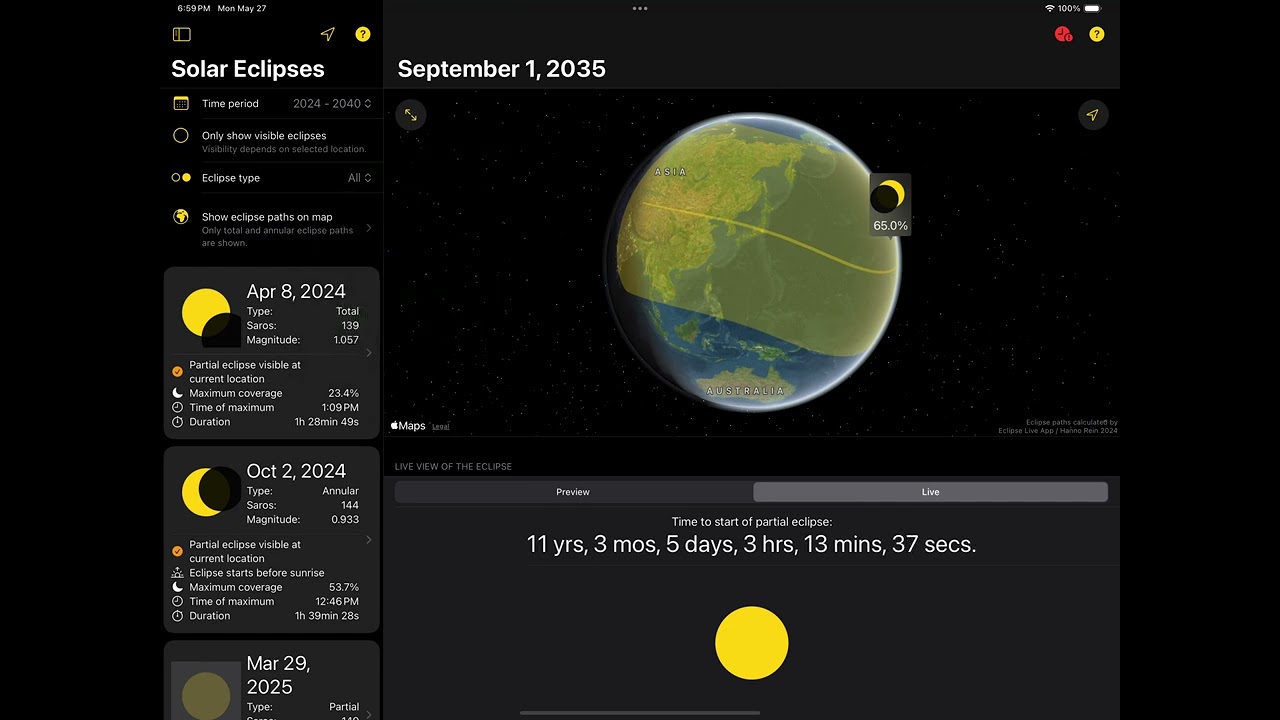1280x720 pixels.
Task: Click Time of maximum clock icon, Apr 8 card
Action: pyautogui.click(x=177, y=407)
